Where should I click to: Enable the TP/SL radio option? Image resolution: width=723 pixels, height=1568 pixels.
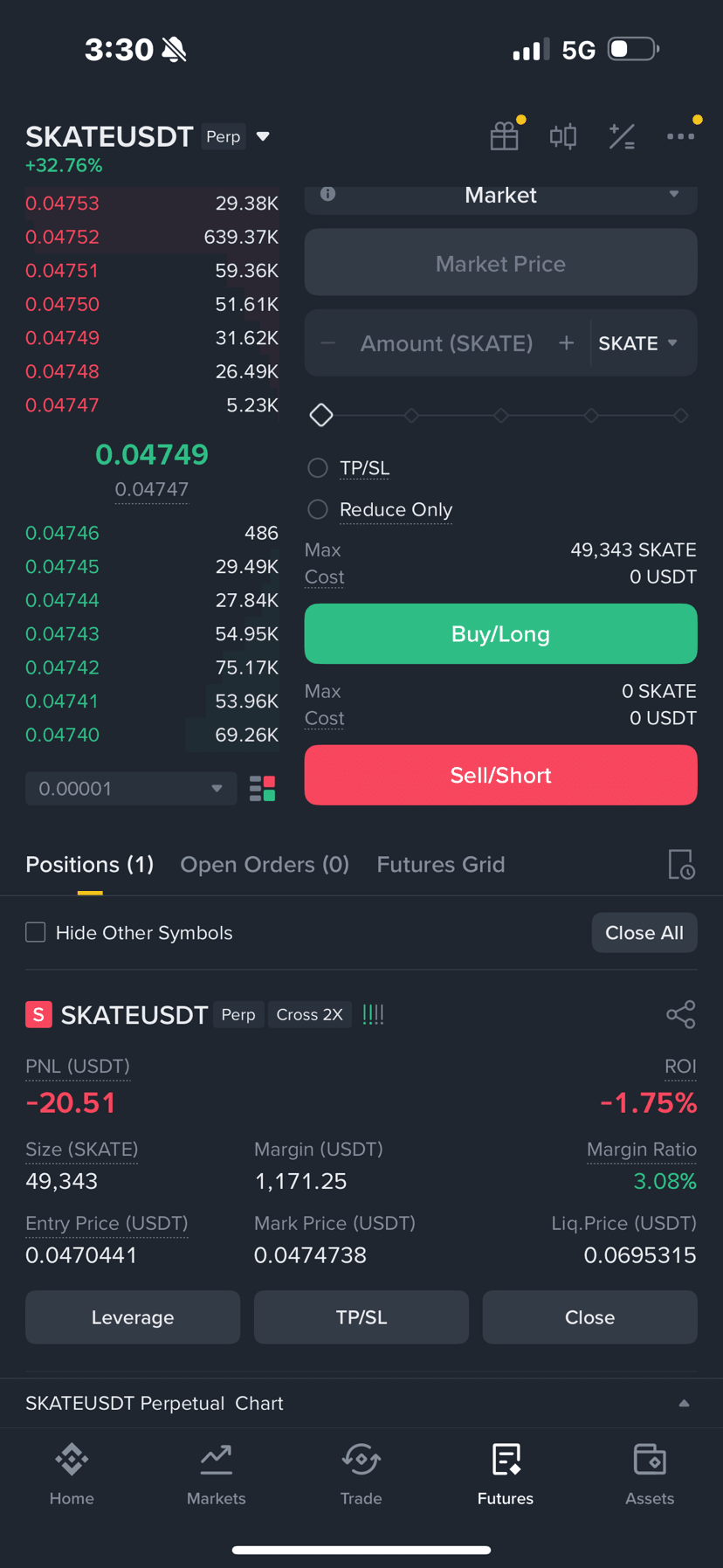(x=318, y=468)
